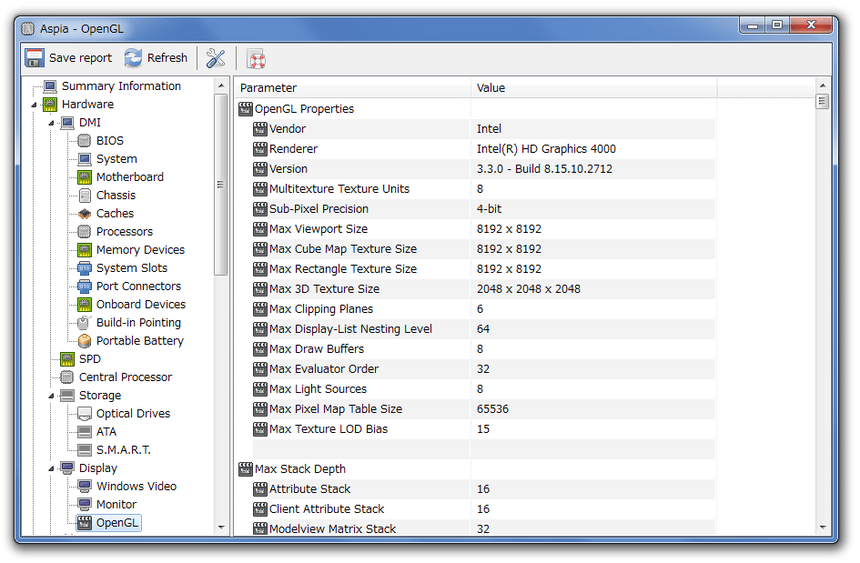The width and height of the screenshot is (860, 563).
Task: Collapse the Display tree node
Action: (51, 469)
